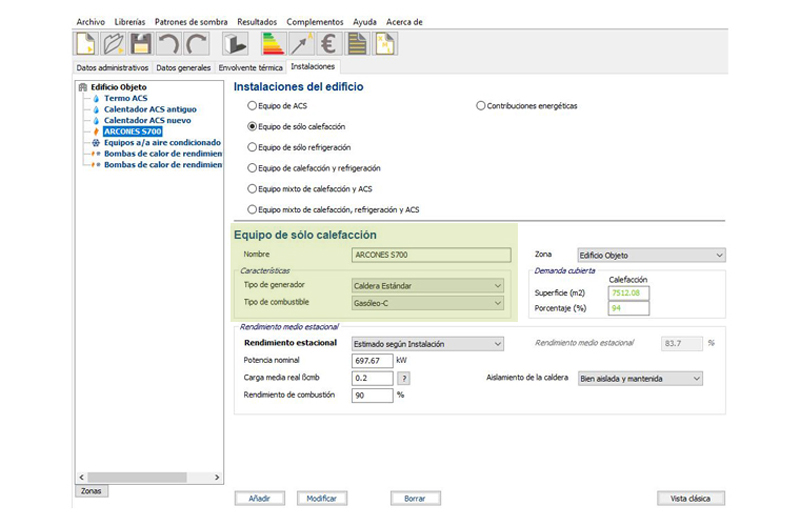Click the Superficie (m2) calefacción field

(x=629, y=293)
